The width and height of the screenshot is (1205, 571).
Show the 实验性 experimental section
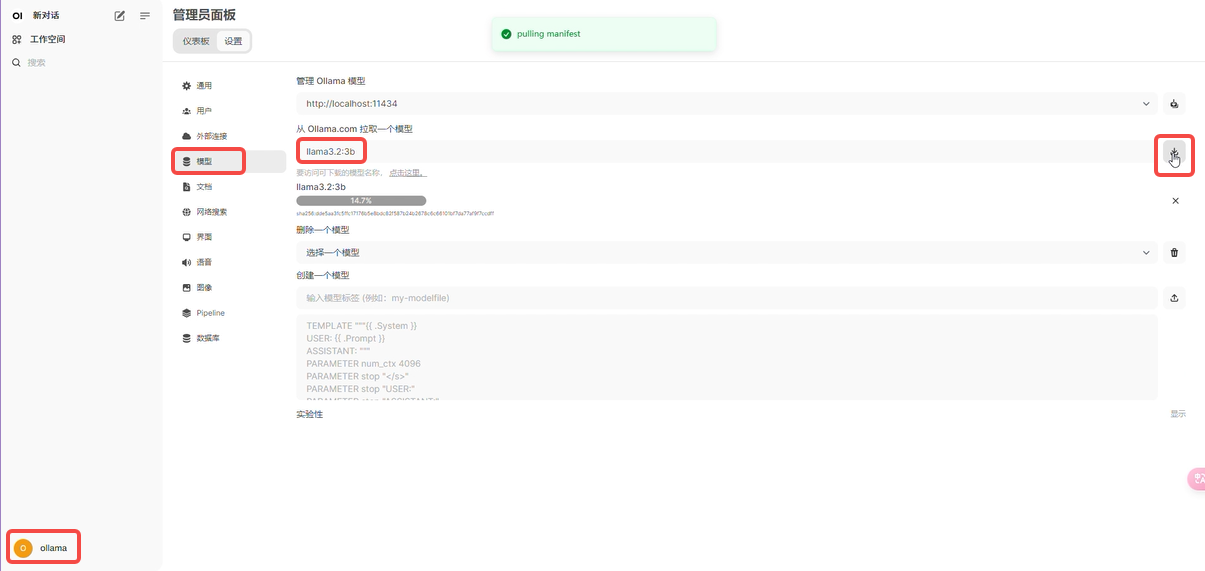pyautogui.click(x=1178, y=414)
